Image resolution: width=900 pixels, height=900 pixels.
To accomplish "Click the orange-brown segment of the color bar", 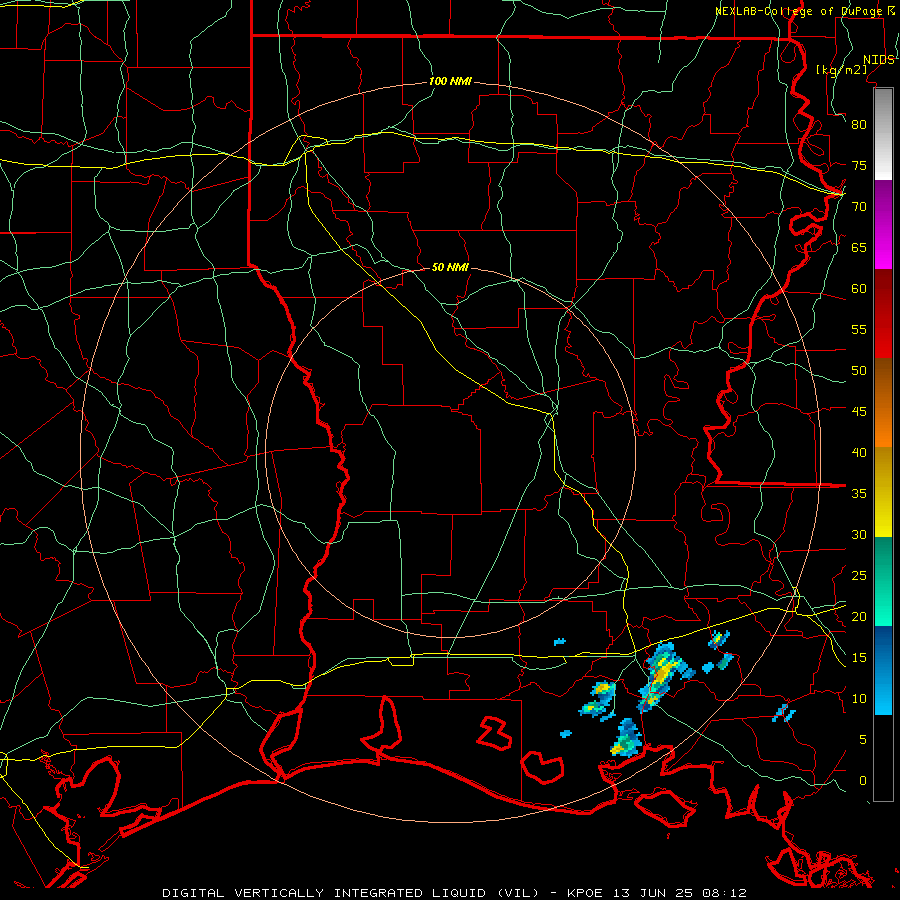I will click(x=883, y=403).
